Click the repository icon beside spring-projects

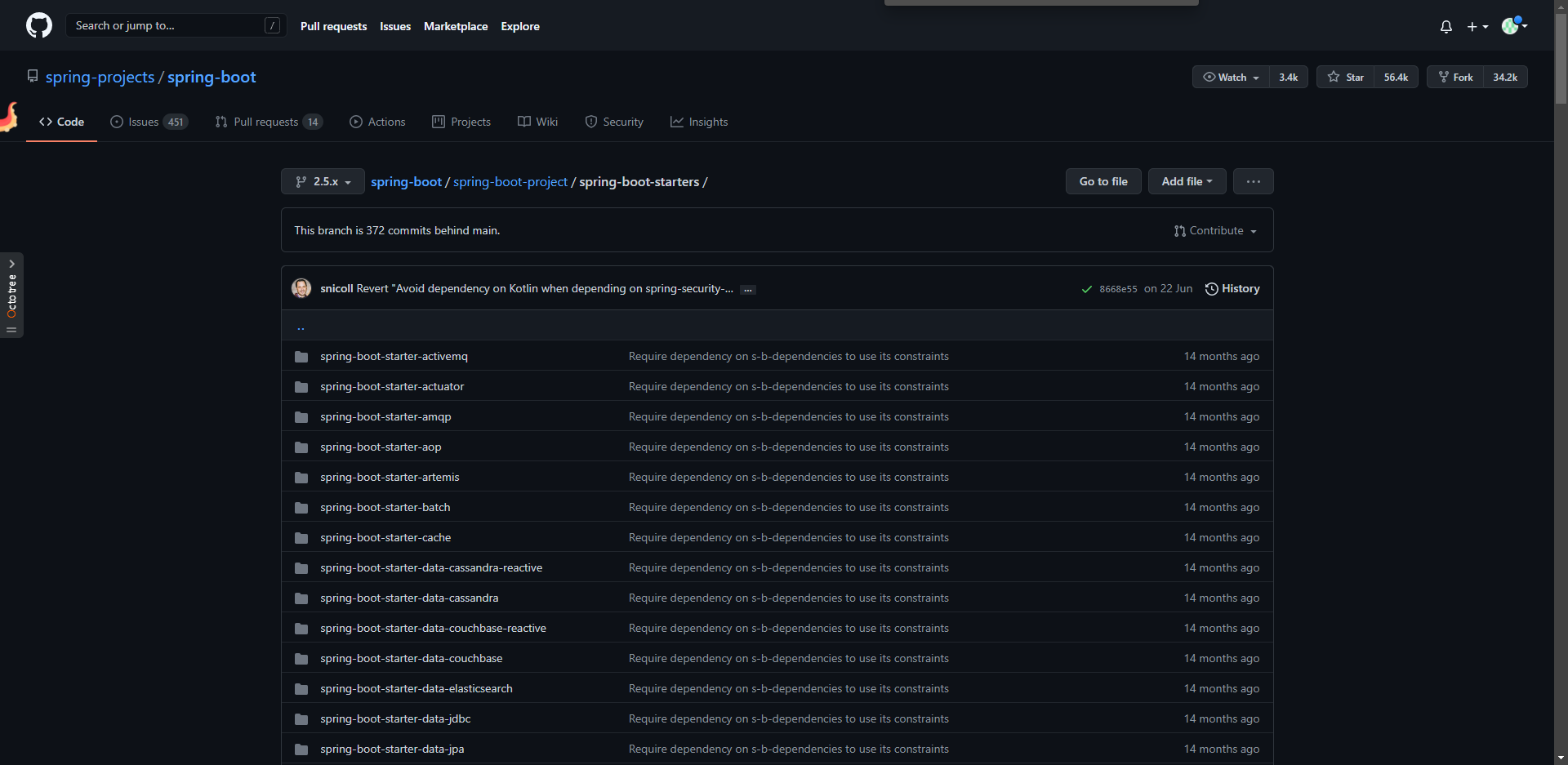[33, 76]
